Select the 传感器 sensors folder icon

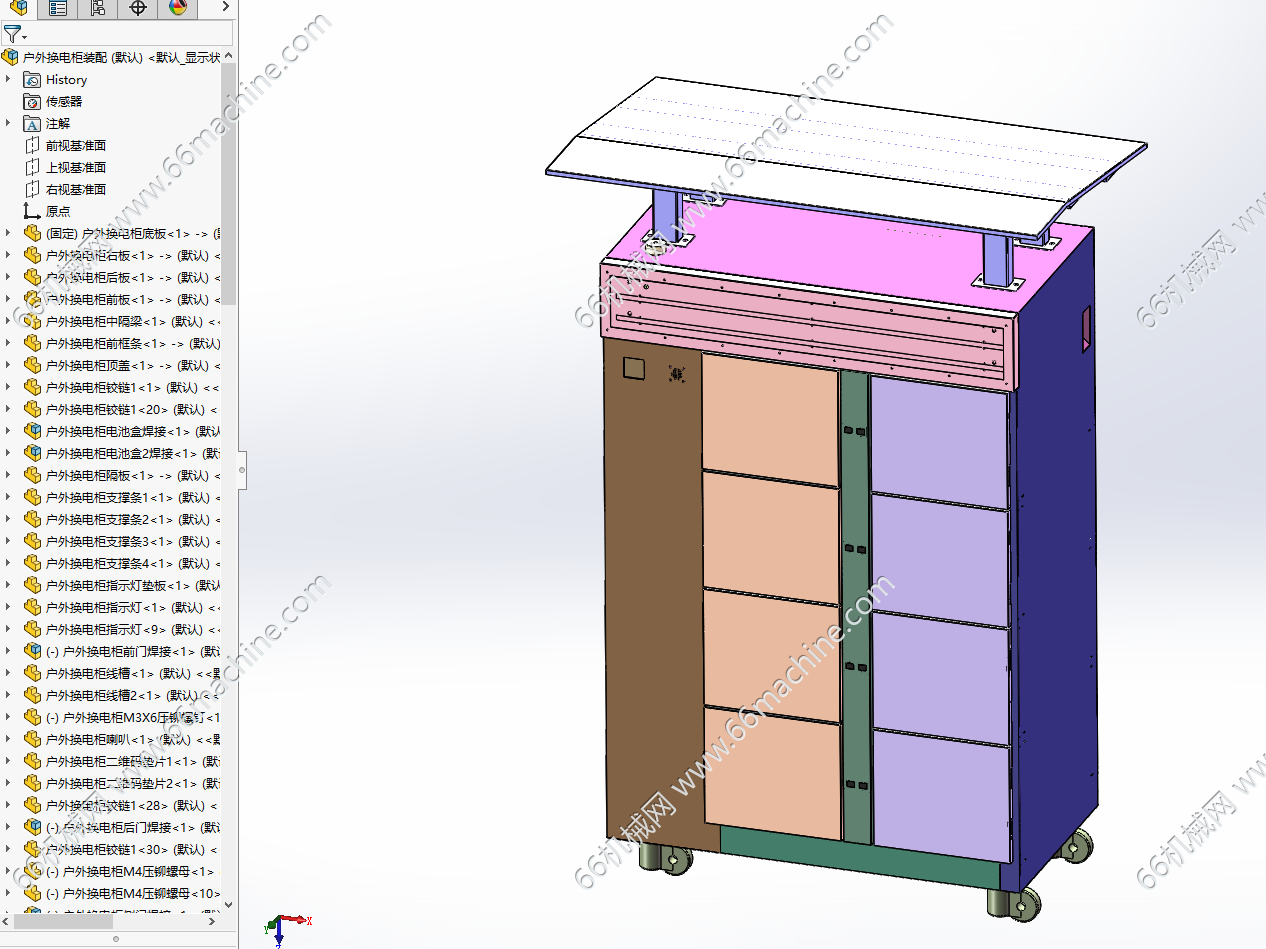[32, 101]
